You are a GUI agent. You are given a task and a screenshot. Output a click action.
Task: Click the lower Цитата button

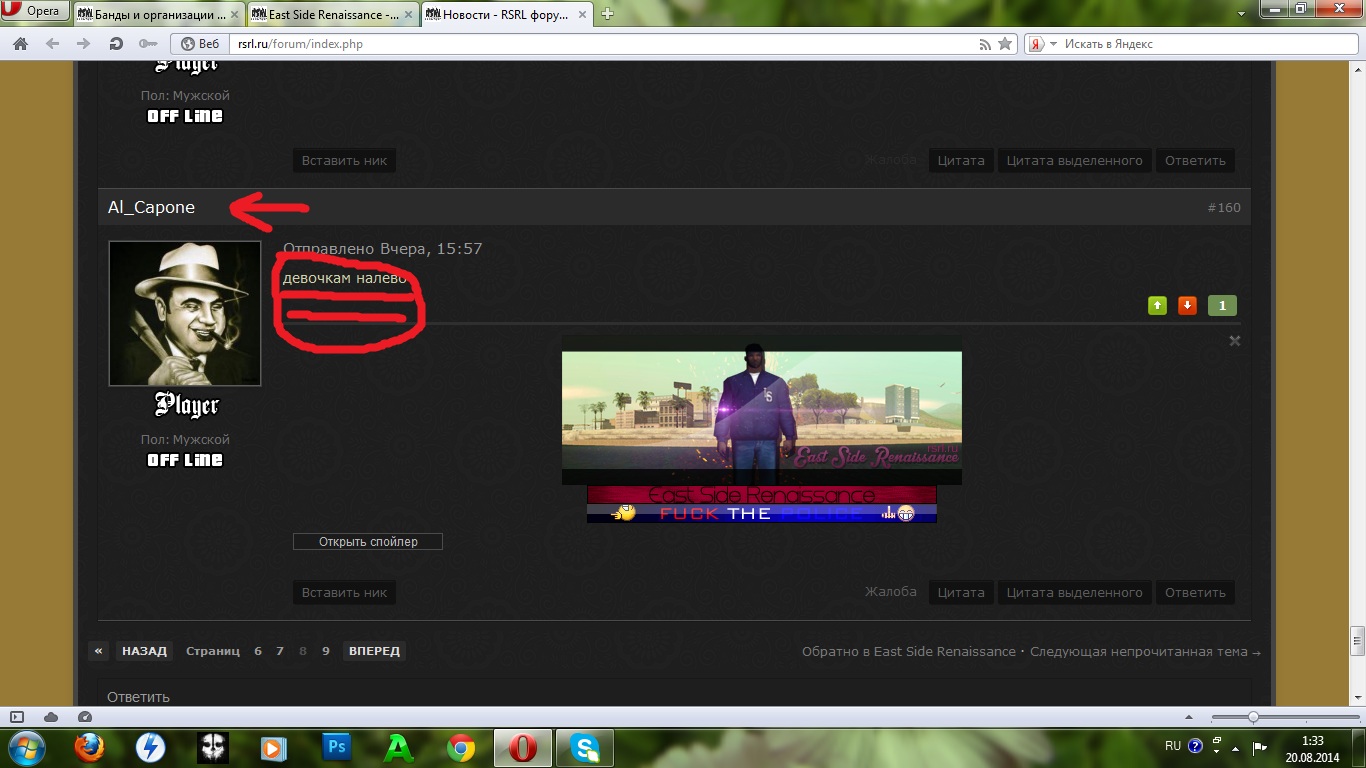click(x=961, y=592)
